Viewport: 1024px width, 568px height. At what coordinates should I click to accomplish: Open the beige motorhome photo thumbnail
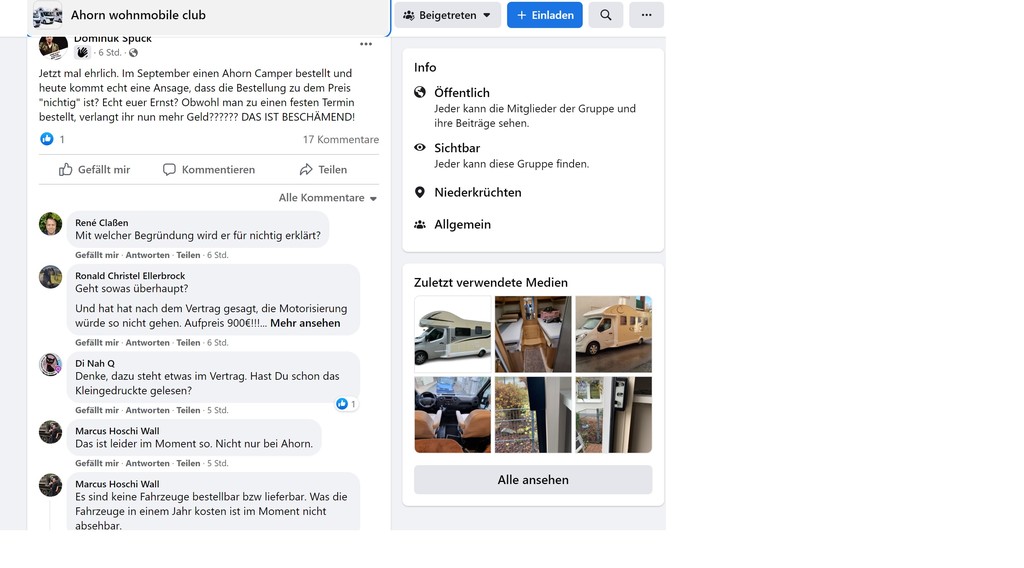point(613,334)
